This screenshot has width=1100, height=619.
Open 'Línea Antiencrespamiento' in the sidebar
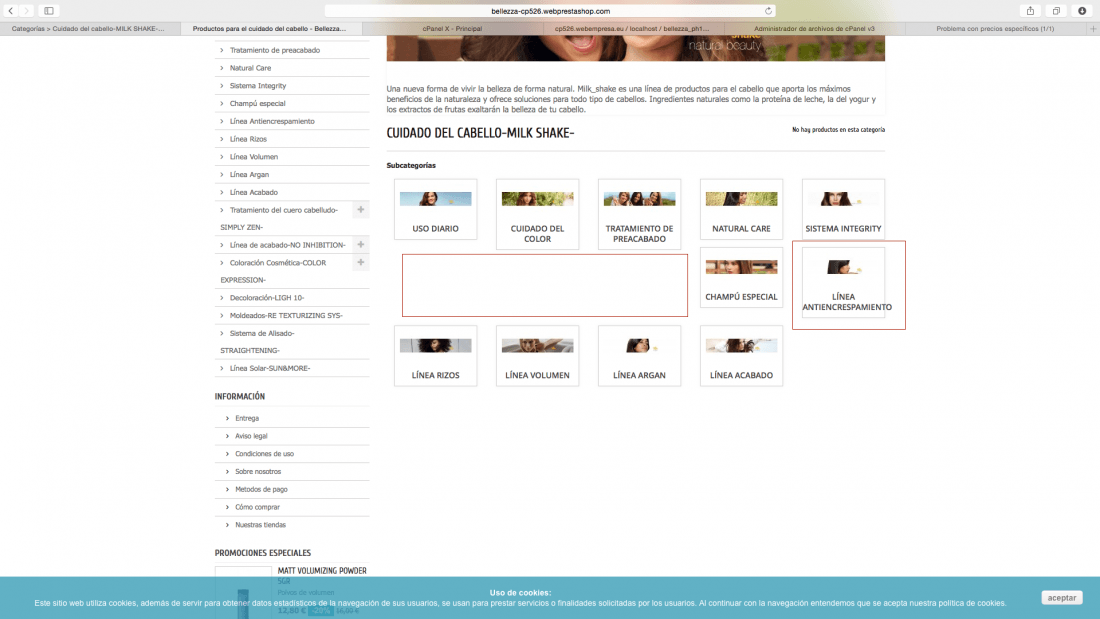pos(271,121)
